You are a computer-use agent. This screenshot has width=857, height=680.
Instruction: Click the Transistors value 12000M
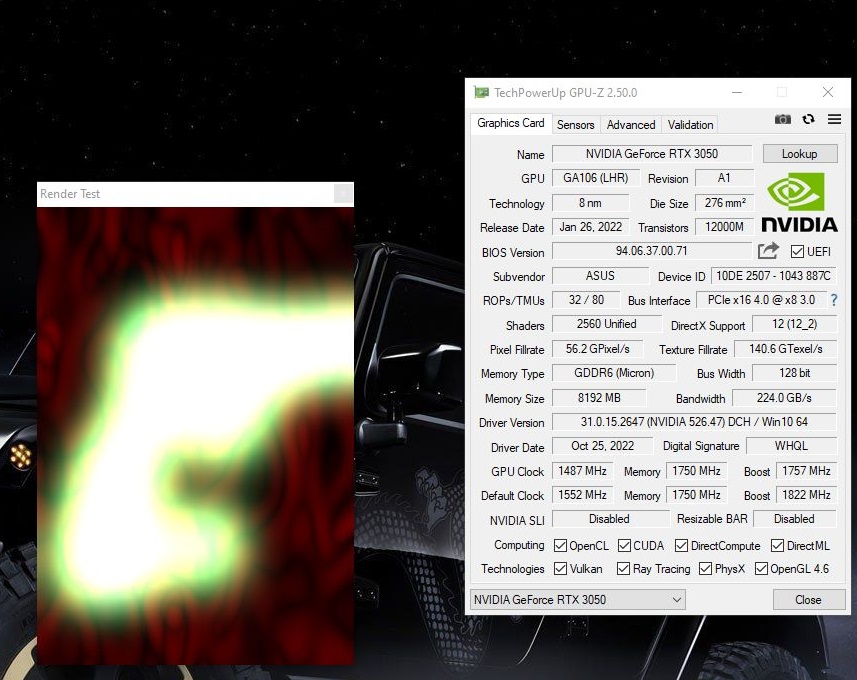point(725,227)
